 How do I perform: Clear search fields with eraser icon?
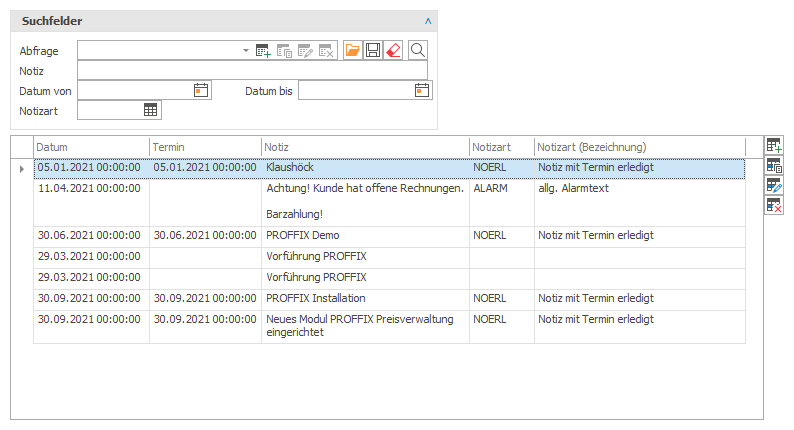[393, 50]
